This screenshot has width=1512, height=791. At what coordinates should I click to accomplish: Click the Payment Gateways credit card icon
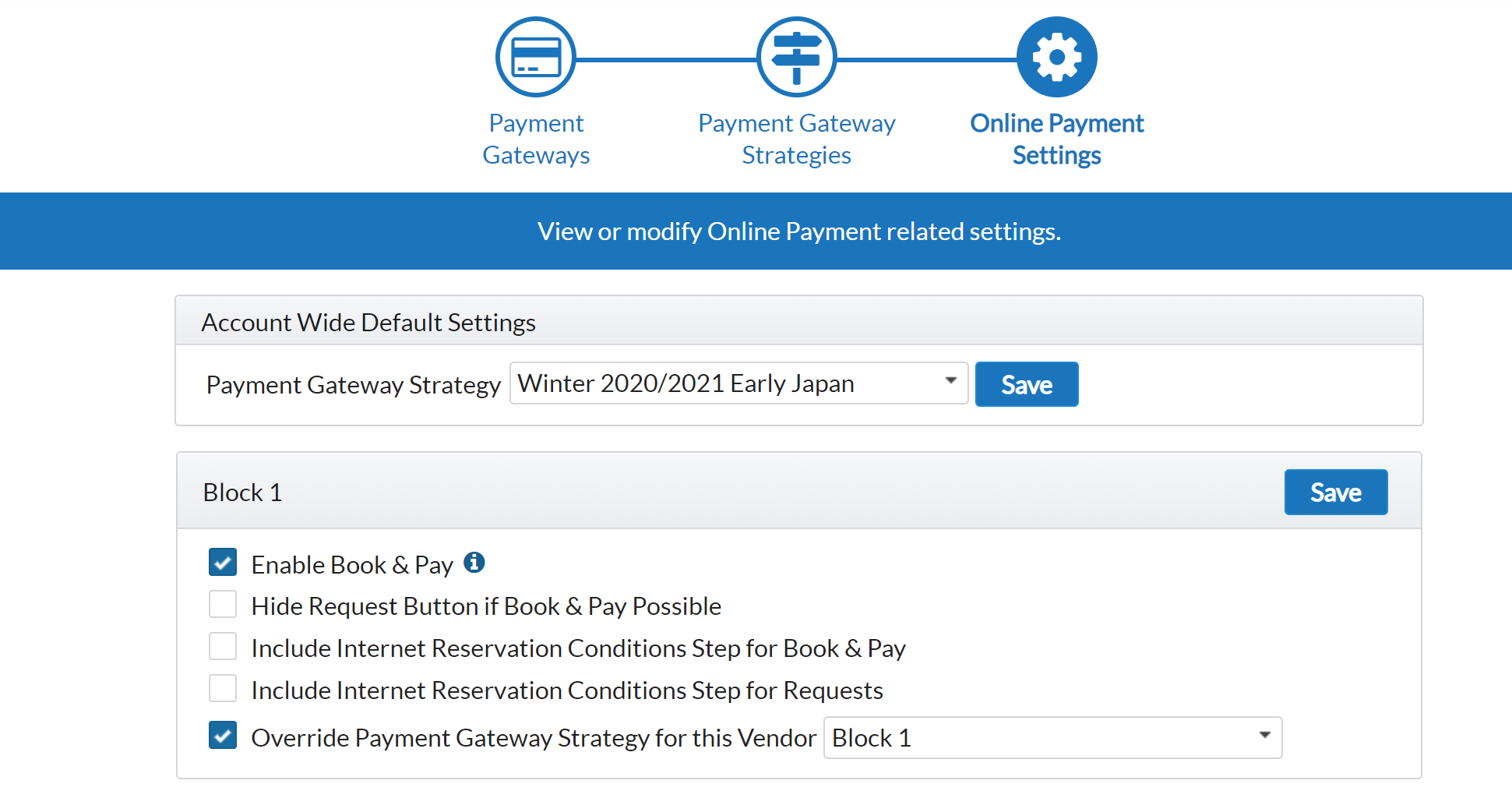pyautogui.click(x=536, y=57)
